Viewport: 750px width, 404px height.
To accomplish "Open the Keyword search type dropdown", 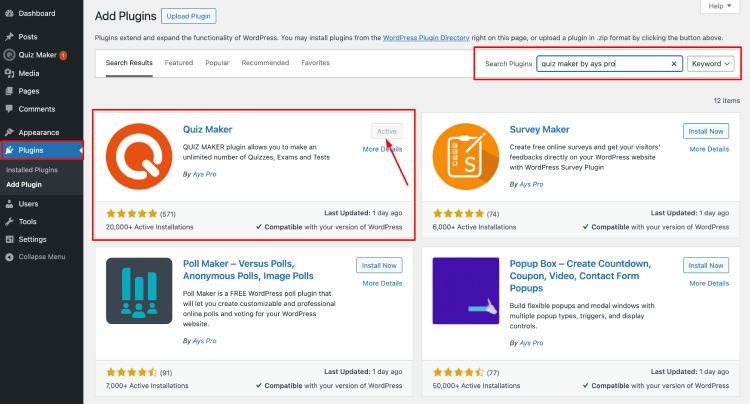I will tap(710, 64).
